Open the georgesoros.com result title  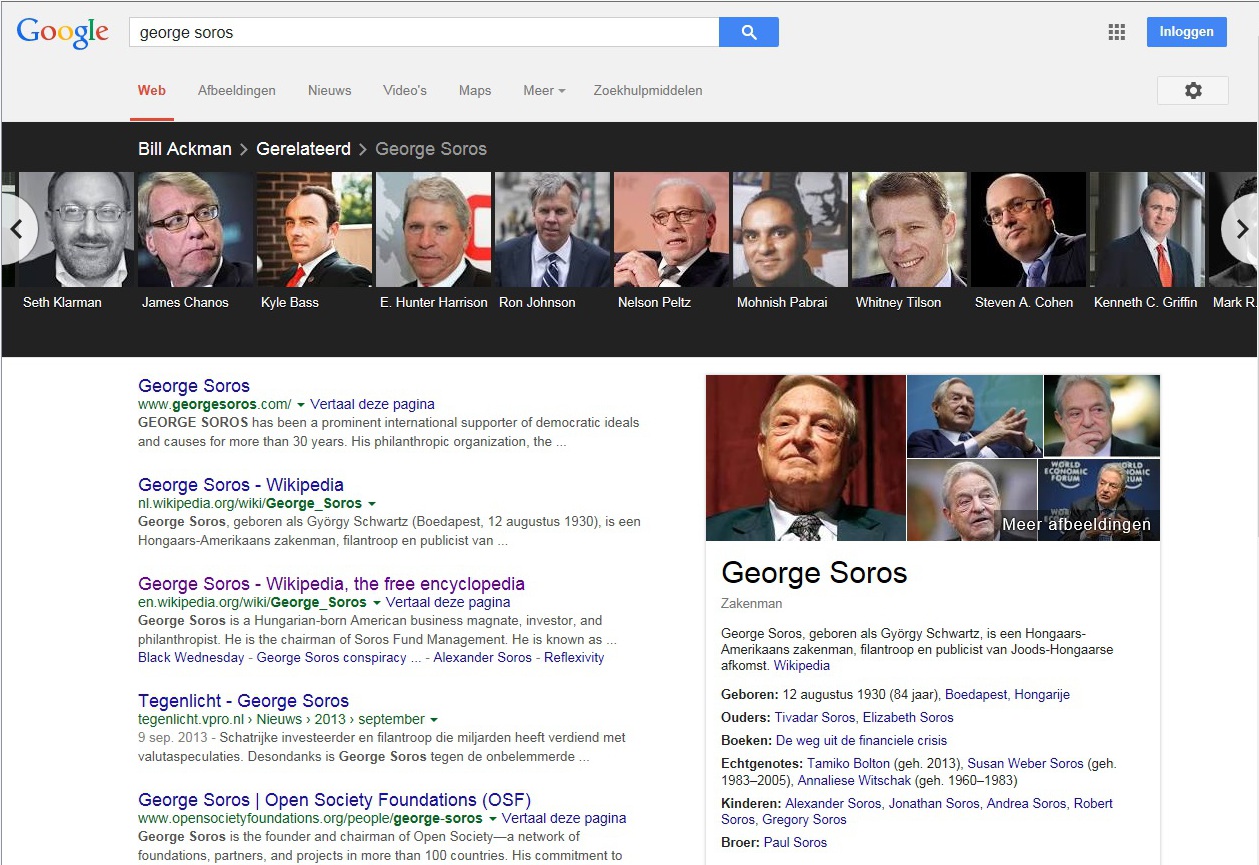[194, 386]
